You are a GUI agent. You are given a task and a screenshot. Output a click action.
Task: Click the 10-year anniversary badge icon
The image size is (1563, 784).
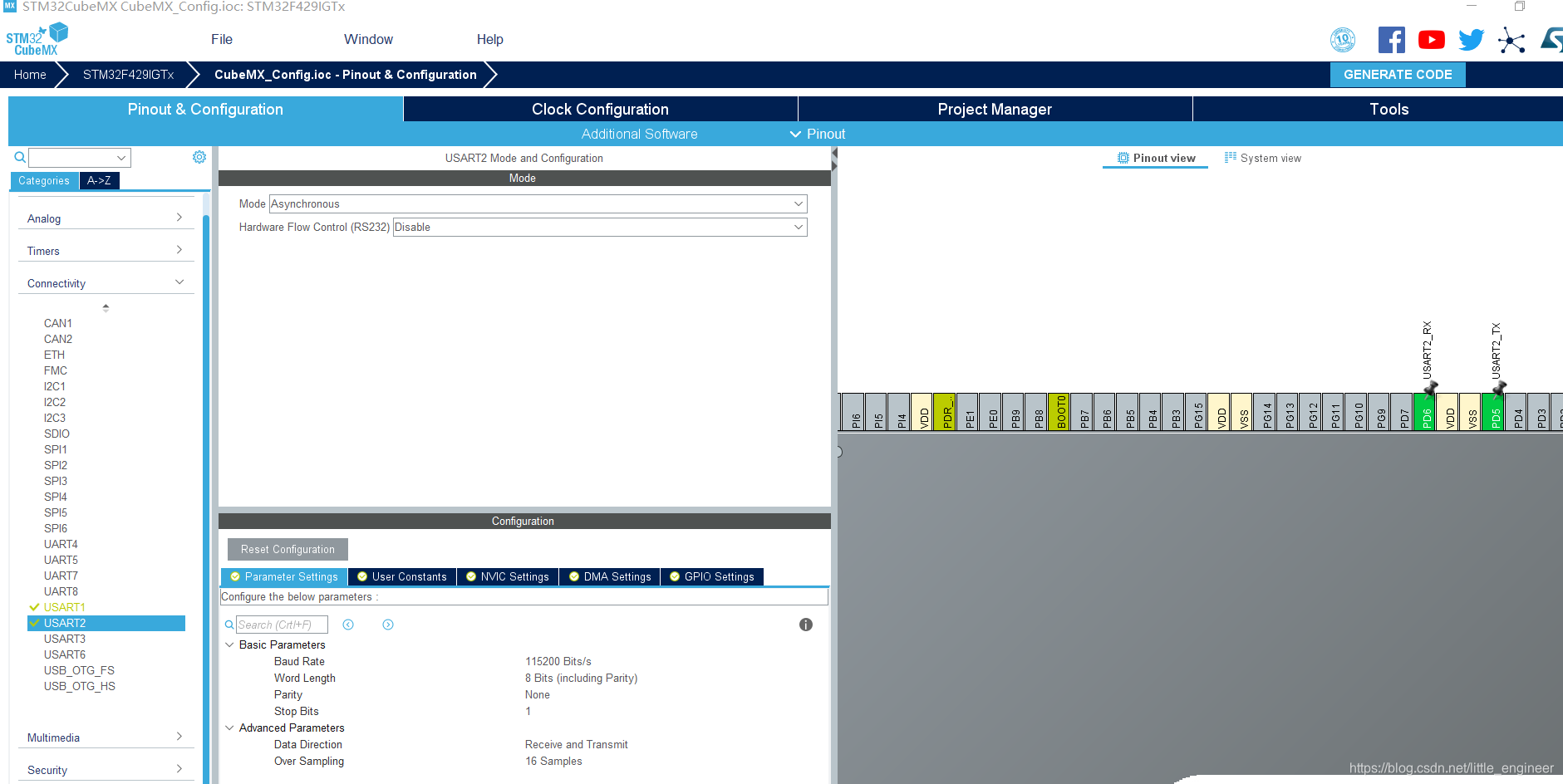click(1343, 40)
